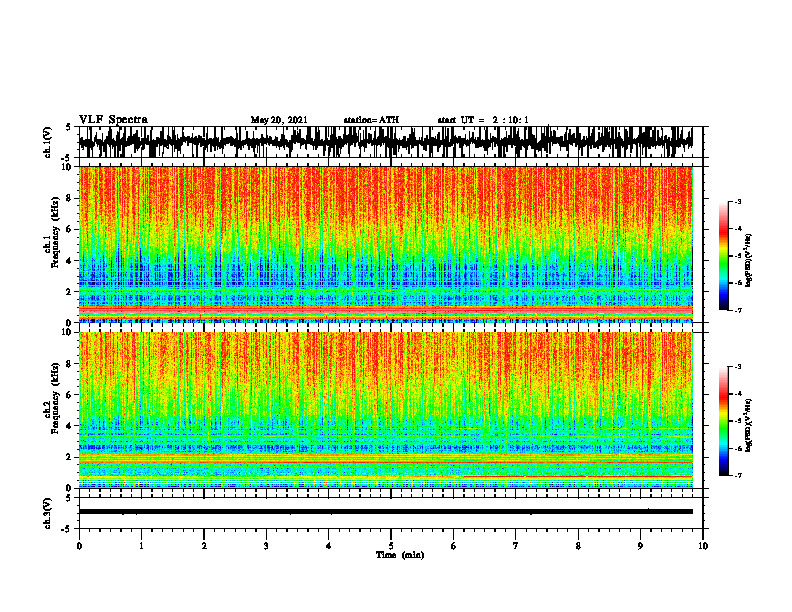Click the ch.2 frequency tick "2"
The height and width of the screenshot is (612, 792).
[69, 457]
